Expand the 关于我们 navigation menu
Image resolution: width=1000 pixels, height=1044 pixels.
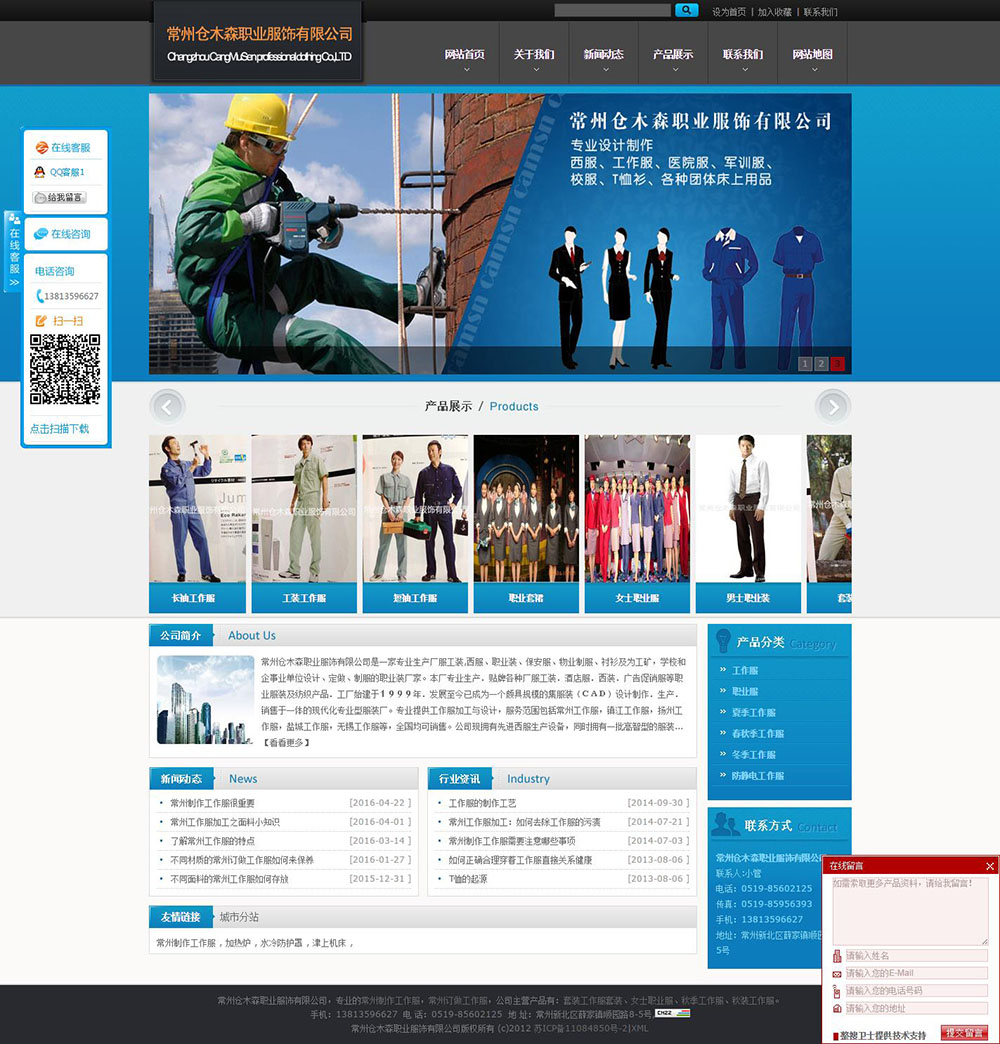[534, 56]
